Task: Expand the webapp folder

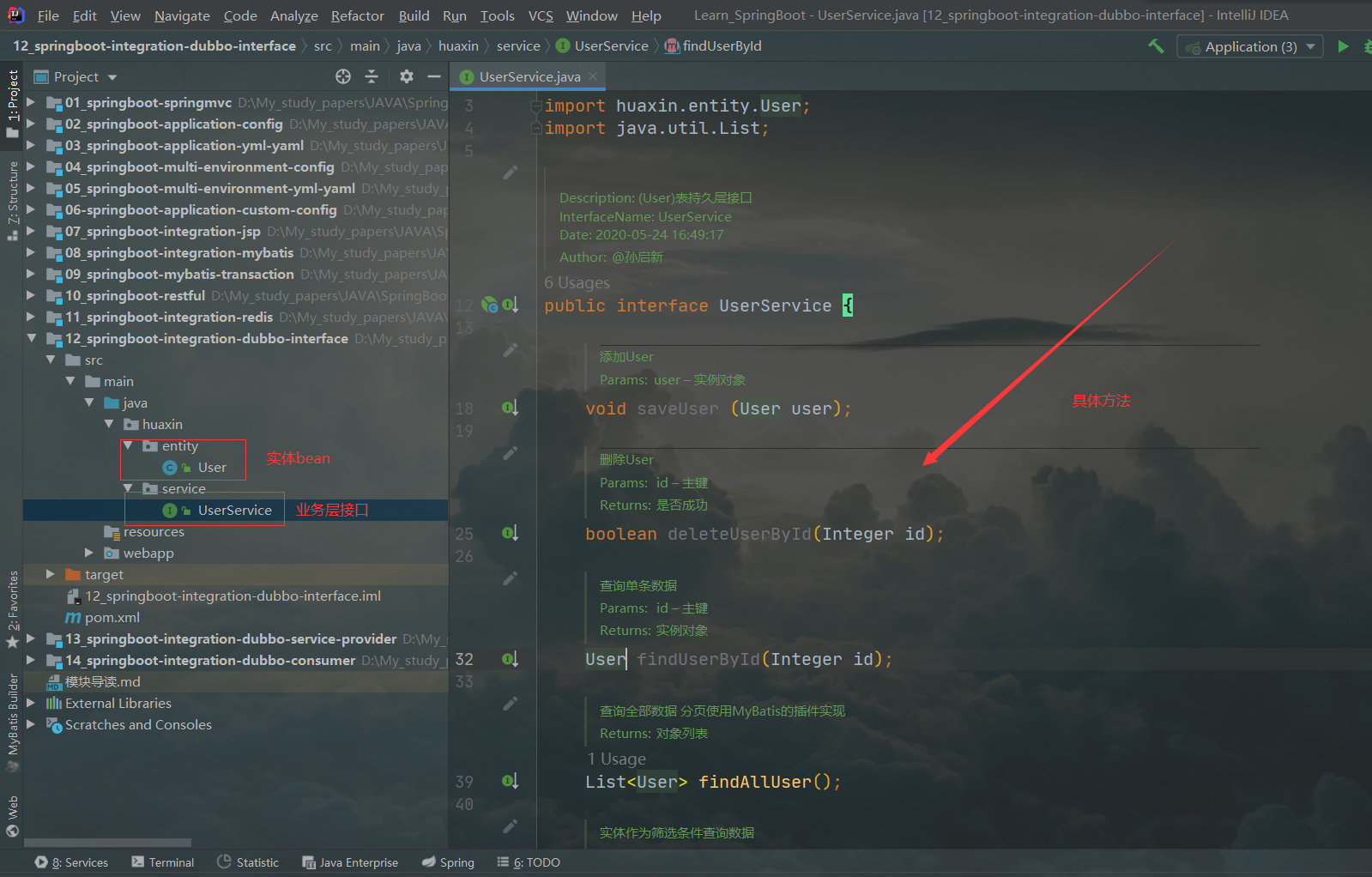Action: coord(88,553)
